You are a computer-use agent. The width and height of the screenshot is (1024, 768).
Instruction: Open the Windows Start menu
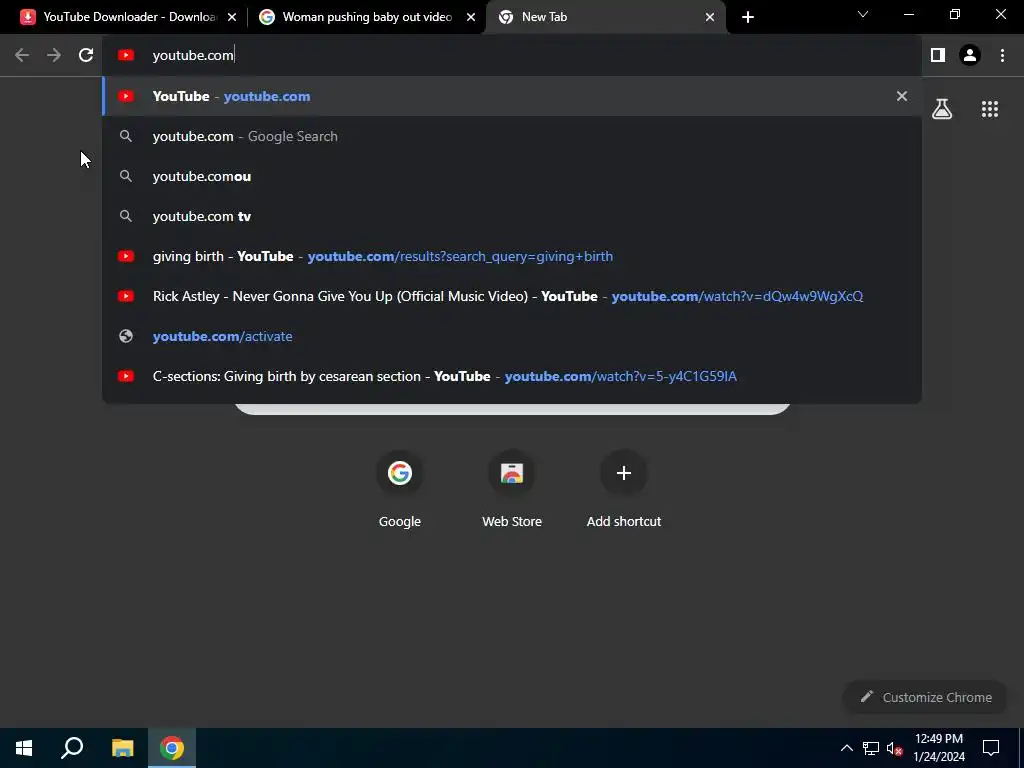click(24, 748)
